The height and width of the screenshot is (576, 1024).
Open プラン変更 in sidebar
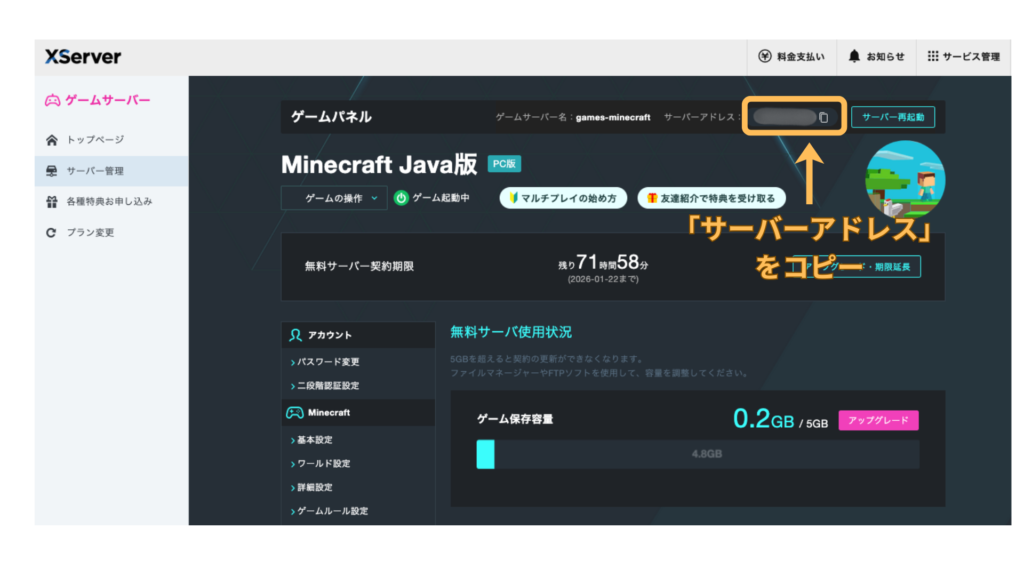pyautogui.click(x=90, y=233)
